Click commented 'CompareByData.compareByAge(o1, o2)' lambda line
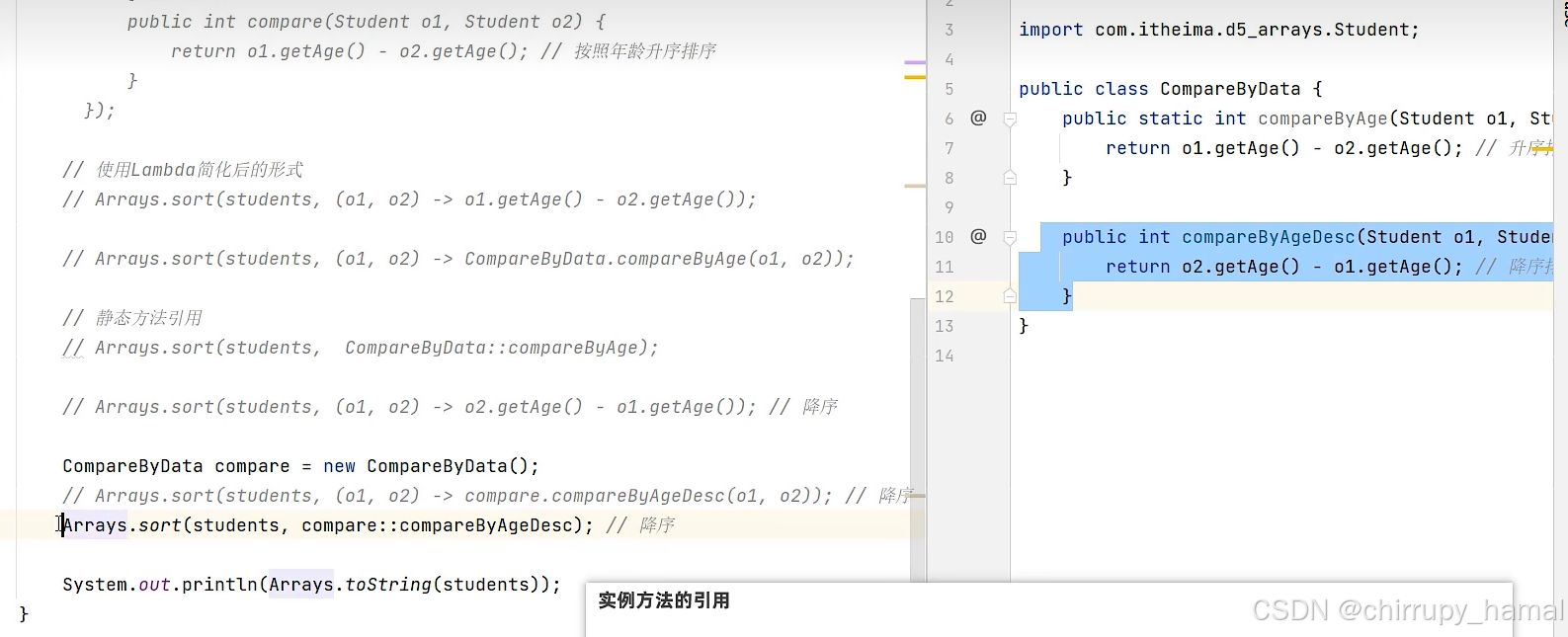Screen dimensions: 1568x637 [458, 259]
